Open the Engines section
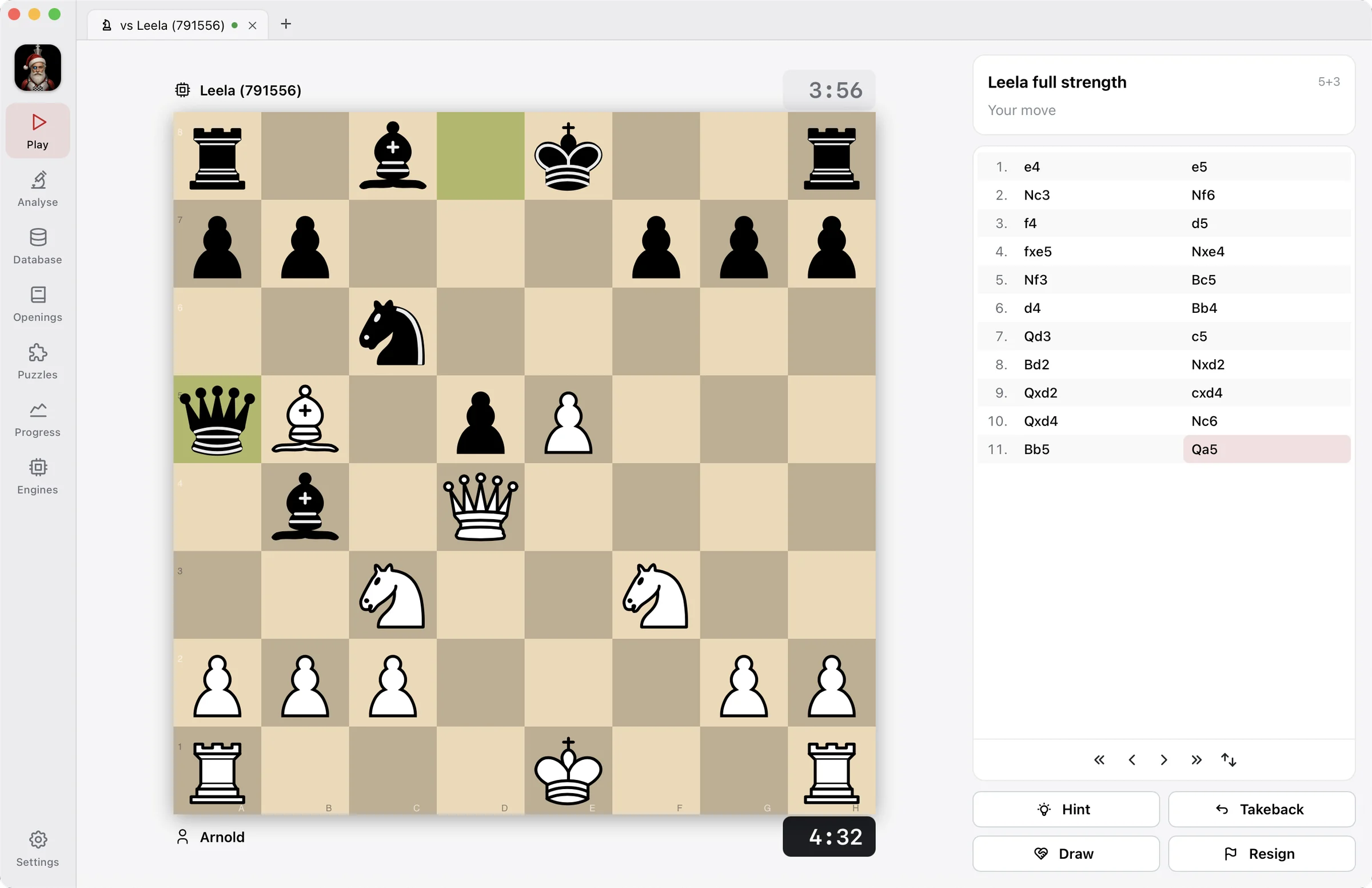Viewport: 1372px width, 888px height. coord(38,477)
